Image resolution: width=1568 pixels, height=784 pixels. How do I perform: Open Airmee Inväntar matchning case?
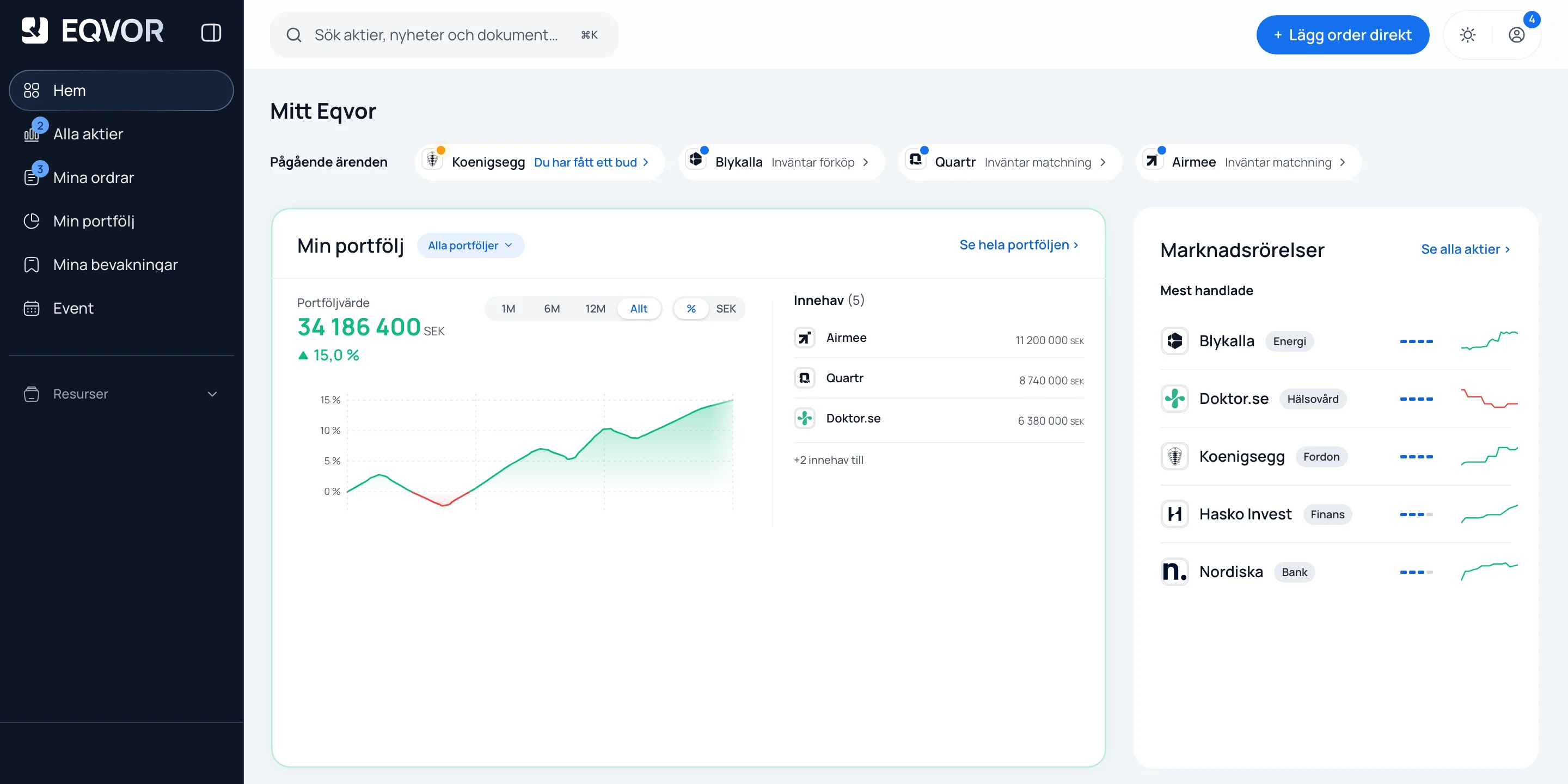pos(1248,162)
